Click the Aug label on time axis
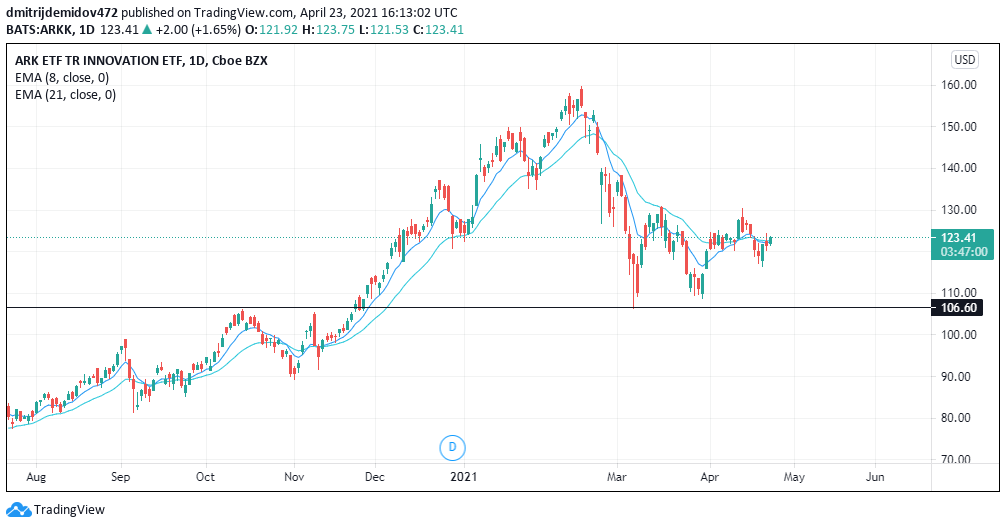 37,477
